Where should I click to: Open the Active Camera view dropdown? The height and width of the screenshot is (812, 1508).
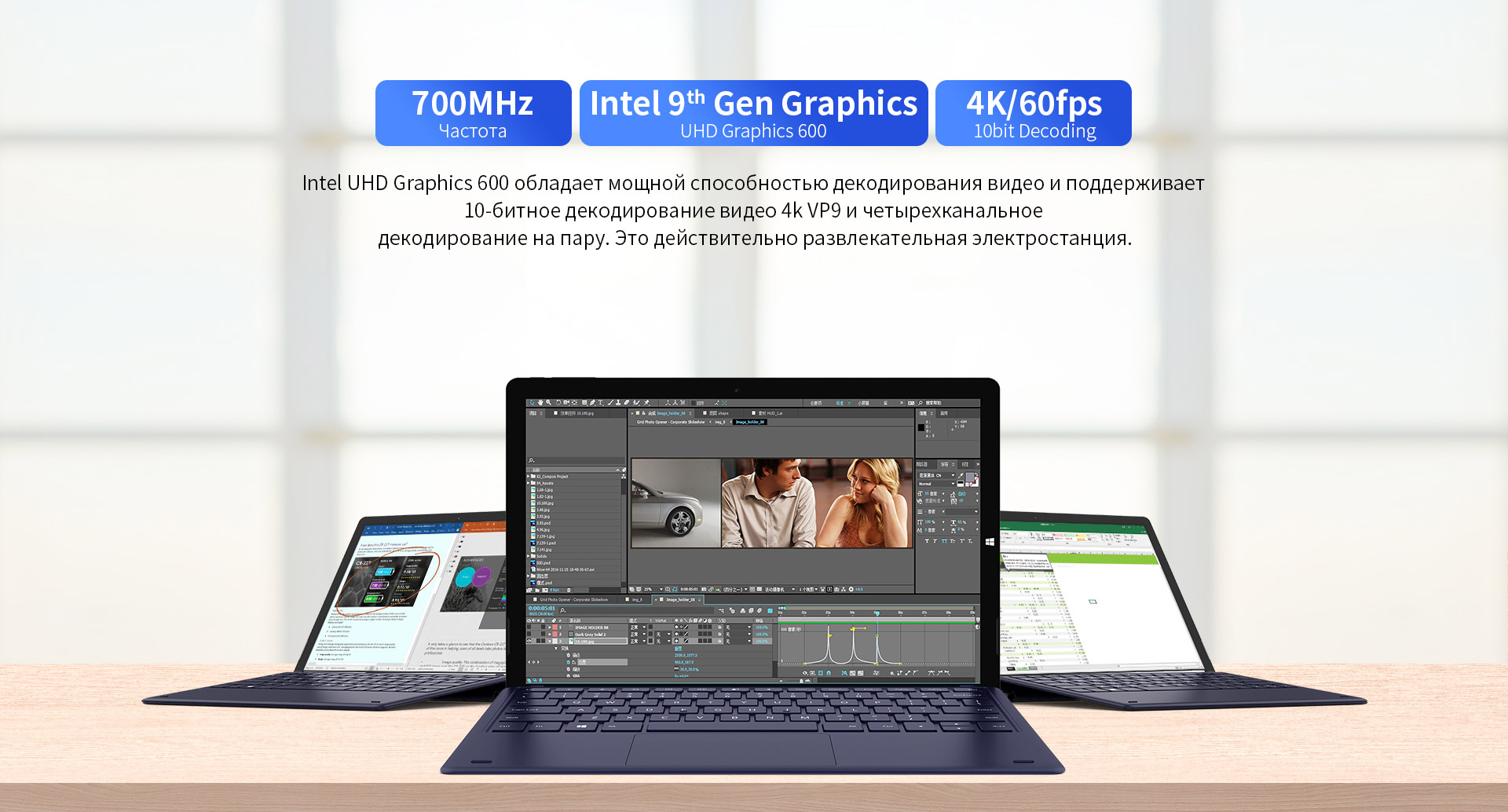click(780, 589)
